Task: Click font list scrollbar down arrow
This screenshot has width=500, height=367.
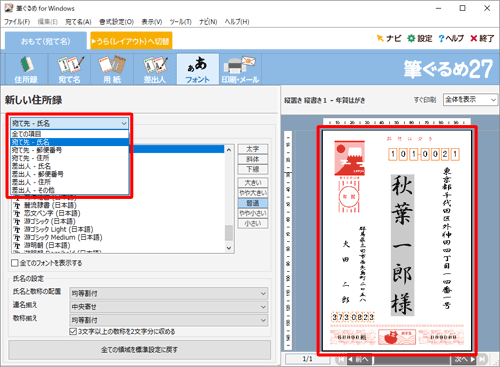Action: click(x=229, y=248)
